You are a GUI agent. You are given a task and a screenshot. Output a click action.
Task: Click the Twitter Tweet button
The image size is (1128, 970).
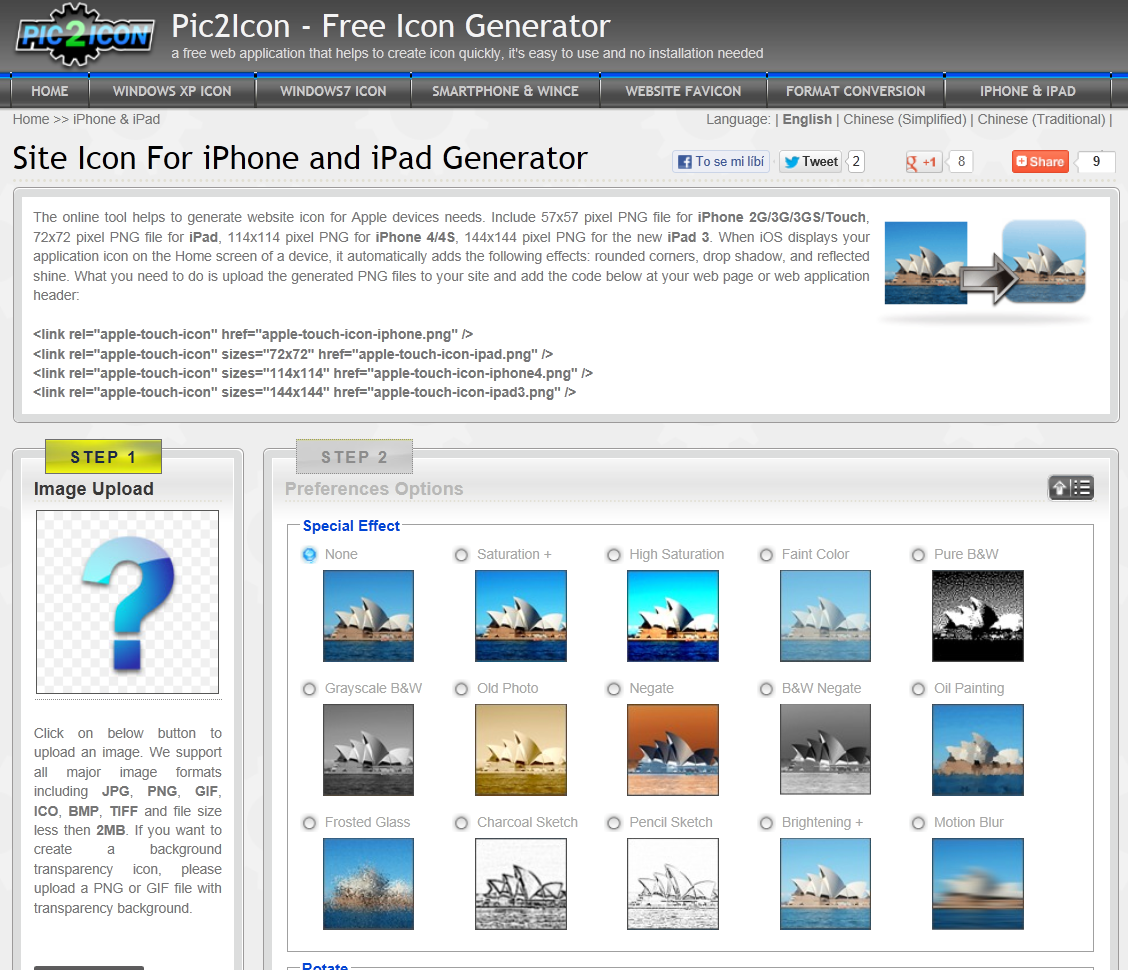[x=811, y=161]
